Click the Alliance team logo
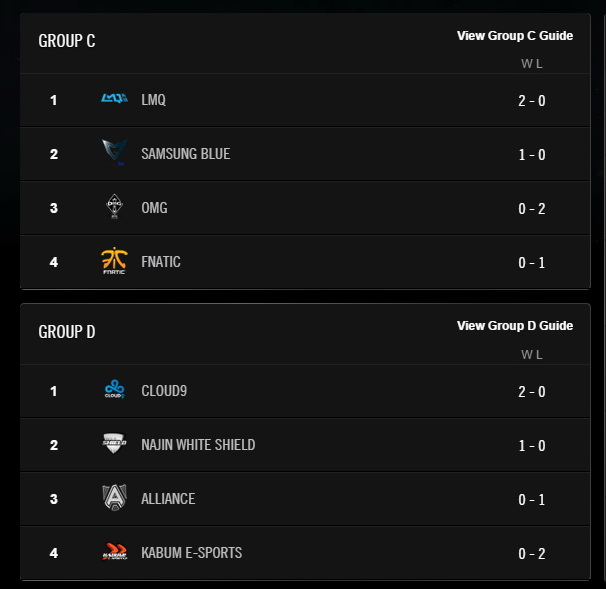 click(114, 498)
